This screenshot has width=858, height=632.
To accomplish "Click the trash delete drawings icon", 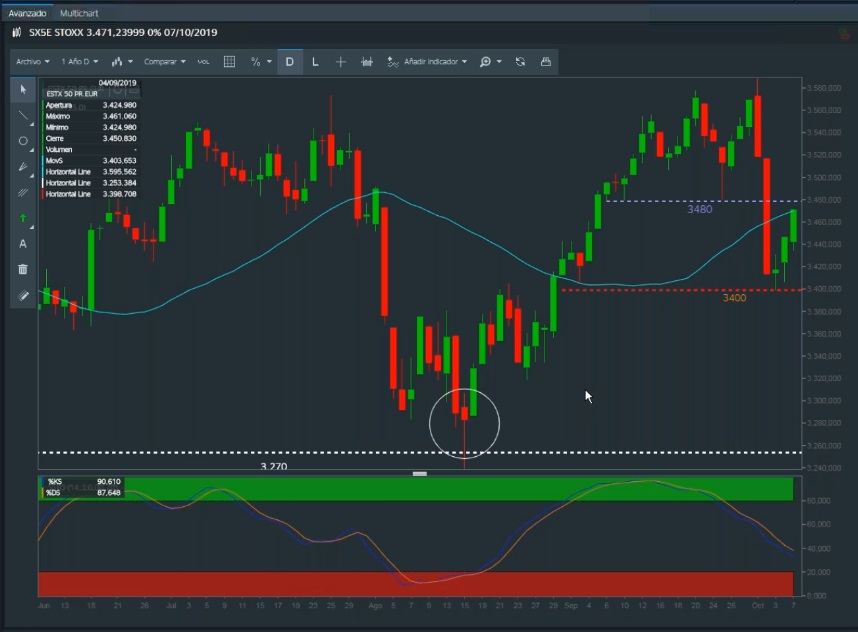I will pyautogui.click(x=23, y=269).
